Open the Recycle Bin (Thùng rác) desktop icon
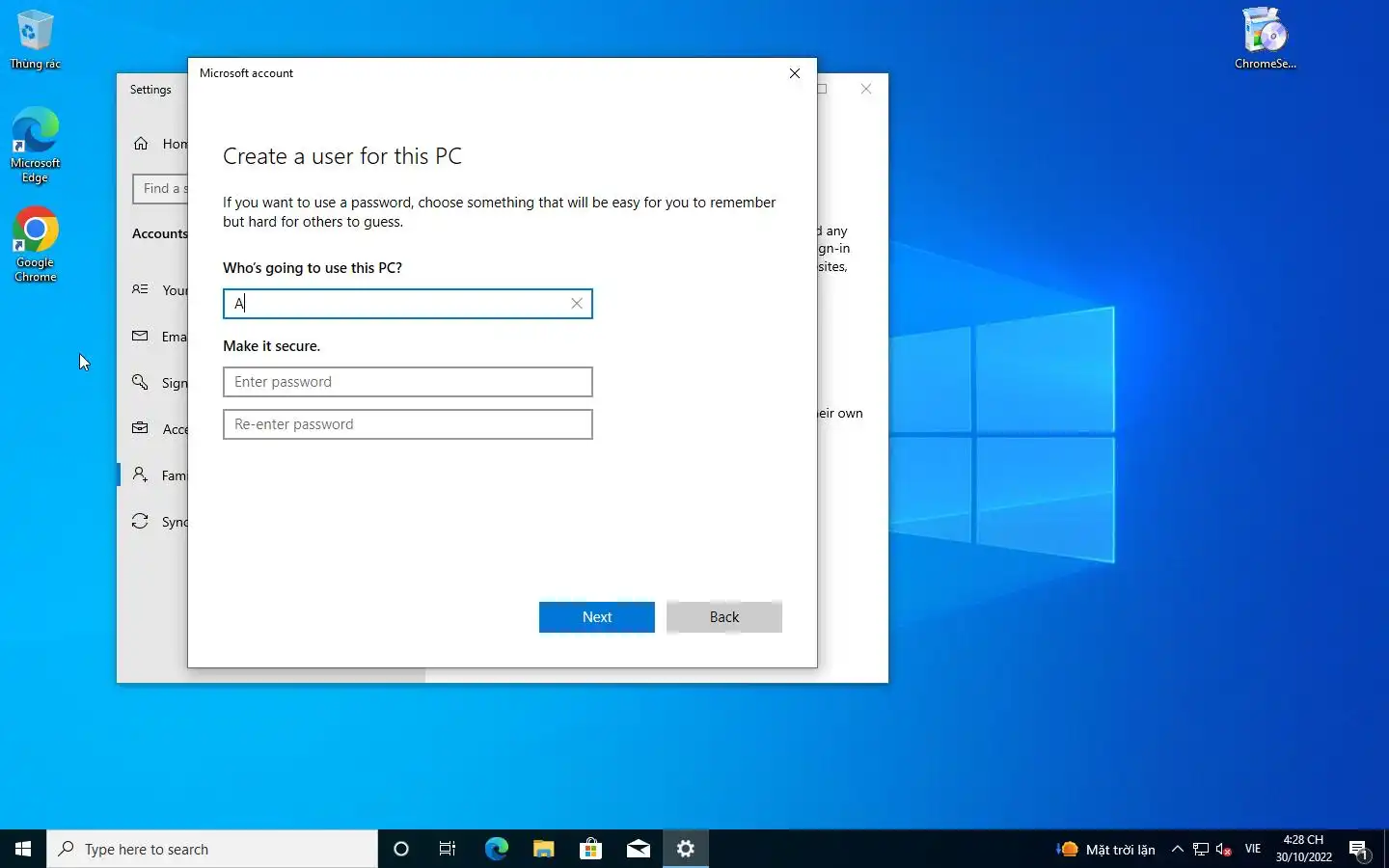Screen dimensions: 1389x868 tap(35, 39)
